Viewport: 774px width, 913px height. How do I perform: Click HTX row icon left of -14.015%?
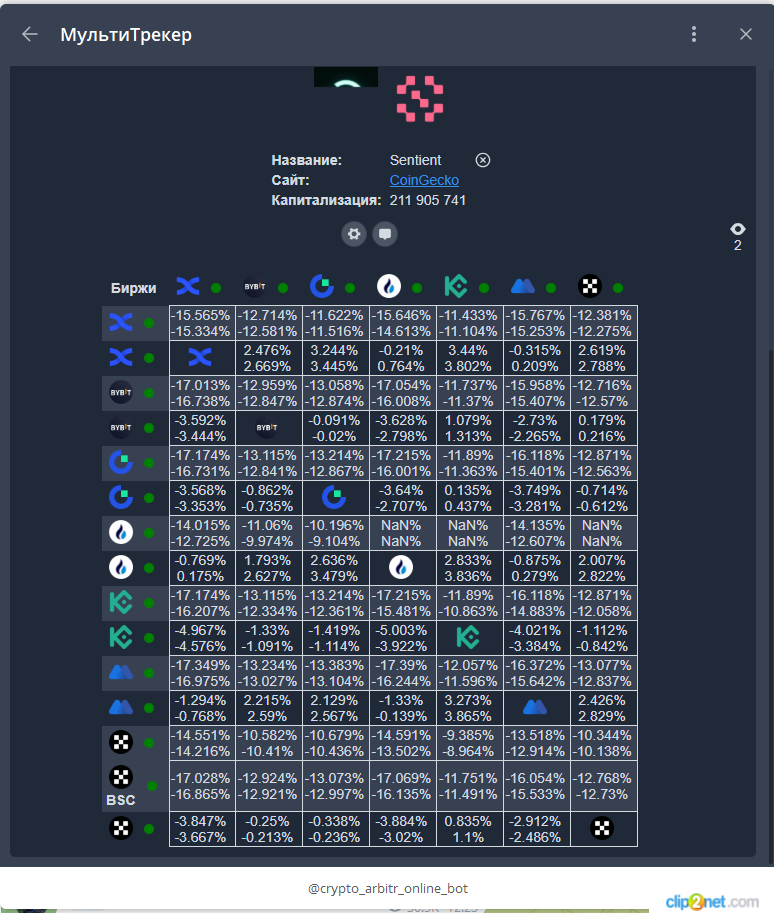pyautogui.click(x=121, y=532)
